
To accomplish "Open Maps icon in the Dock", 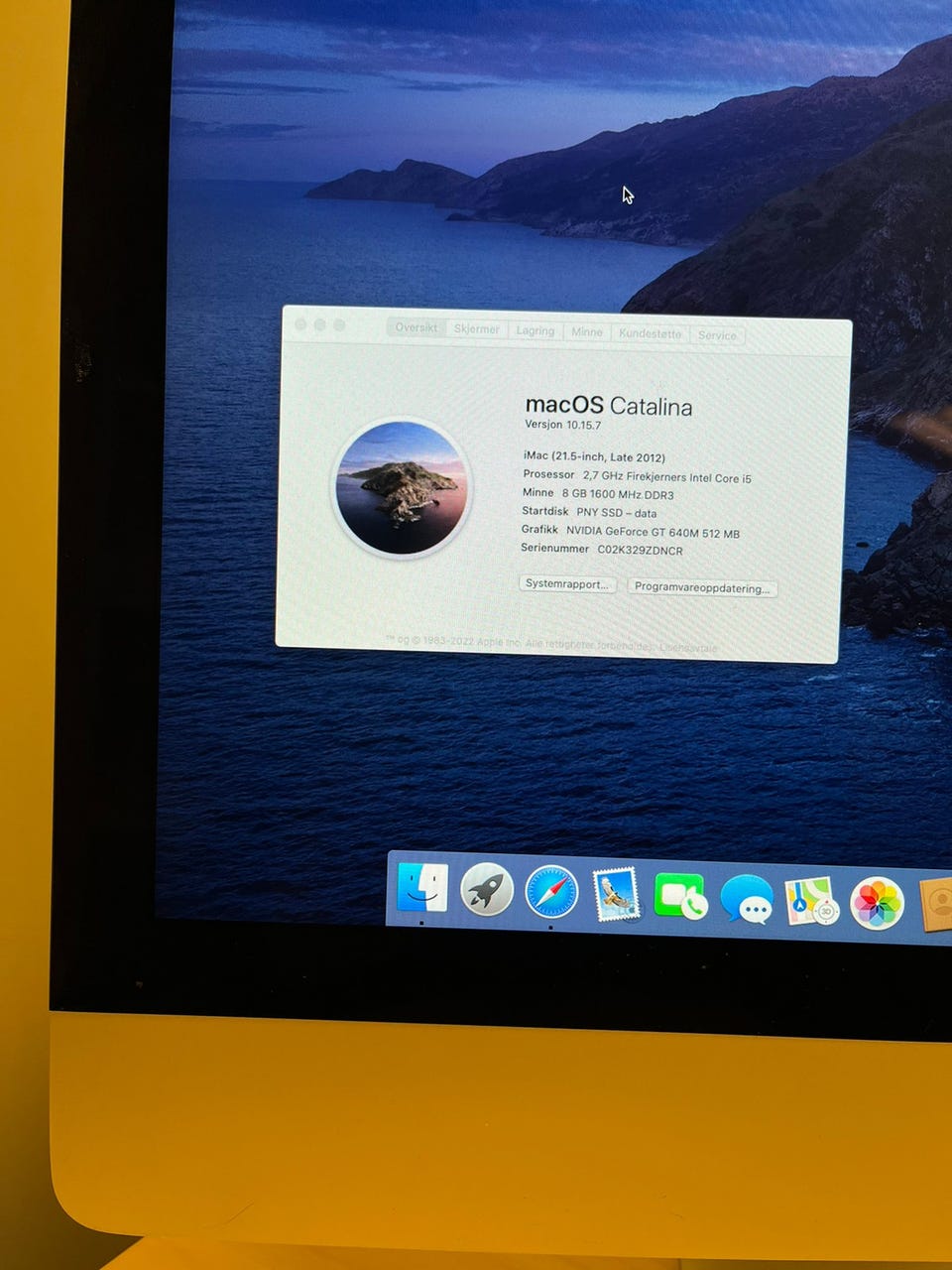I will coord(812,902).
